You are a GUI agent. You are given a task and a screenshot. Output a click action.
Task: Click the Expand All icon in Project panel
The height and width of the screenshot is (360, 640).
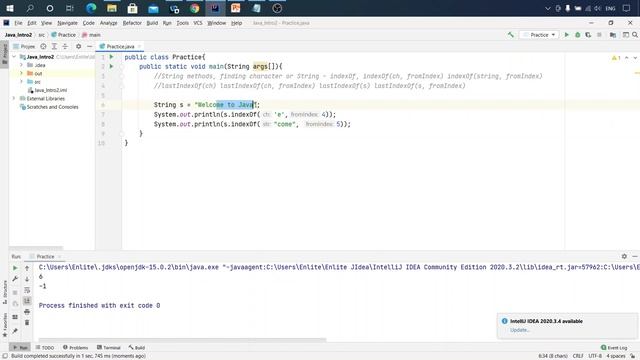point(54,47)
